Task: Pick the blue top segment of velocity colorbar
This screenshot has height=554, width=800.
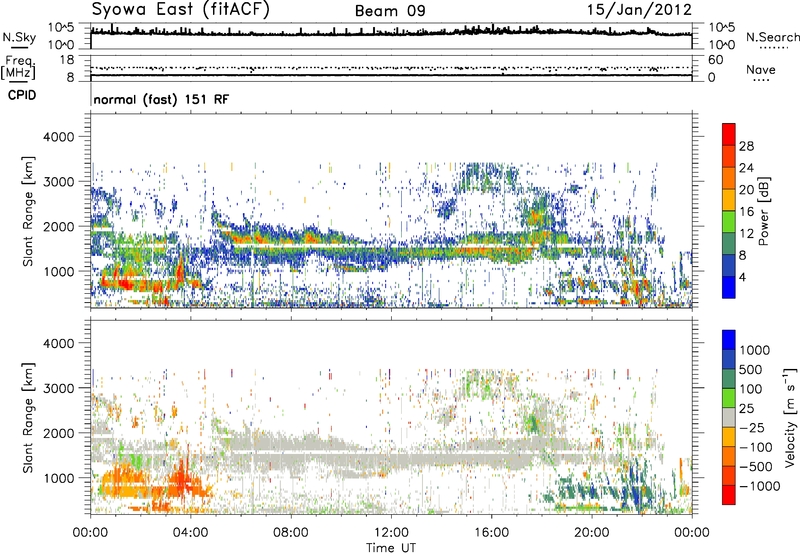Action: [x=729, y=340]
